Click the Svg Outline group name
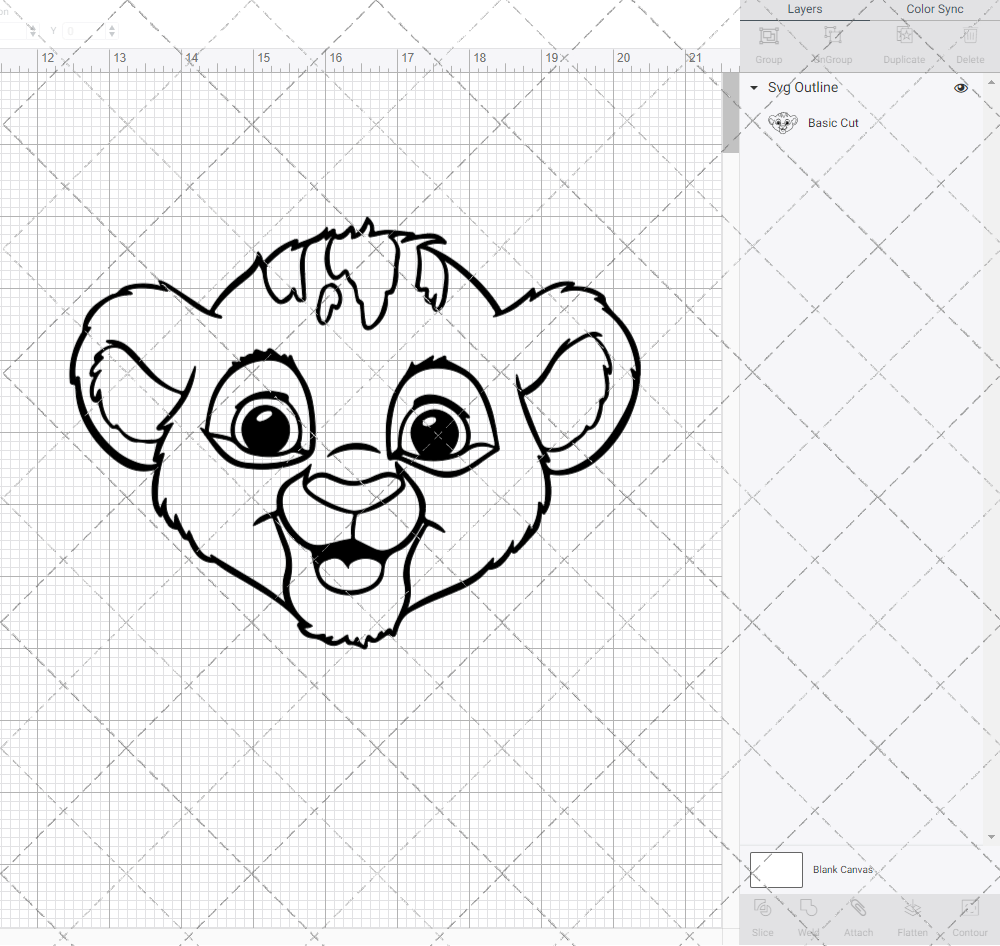This screenshot has width=1000, height=946. [x=802, y=88]
